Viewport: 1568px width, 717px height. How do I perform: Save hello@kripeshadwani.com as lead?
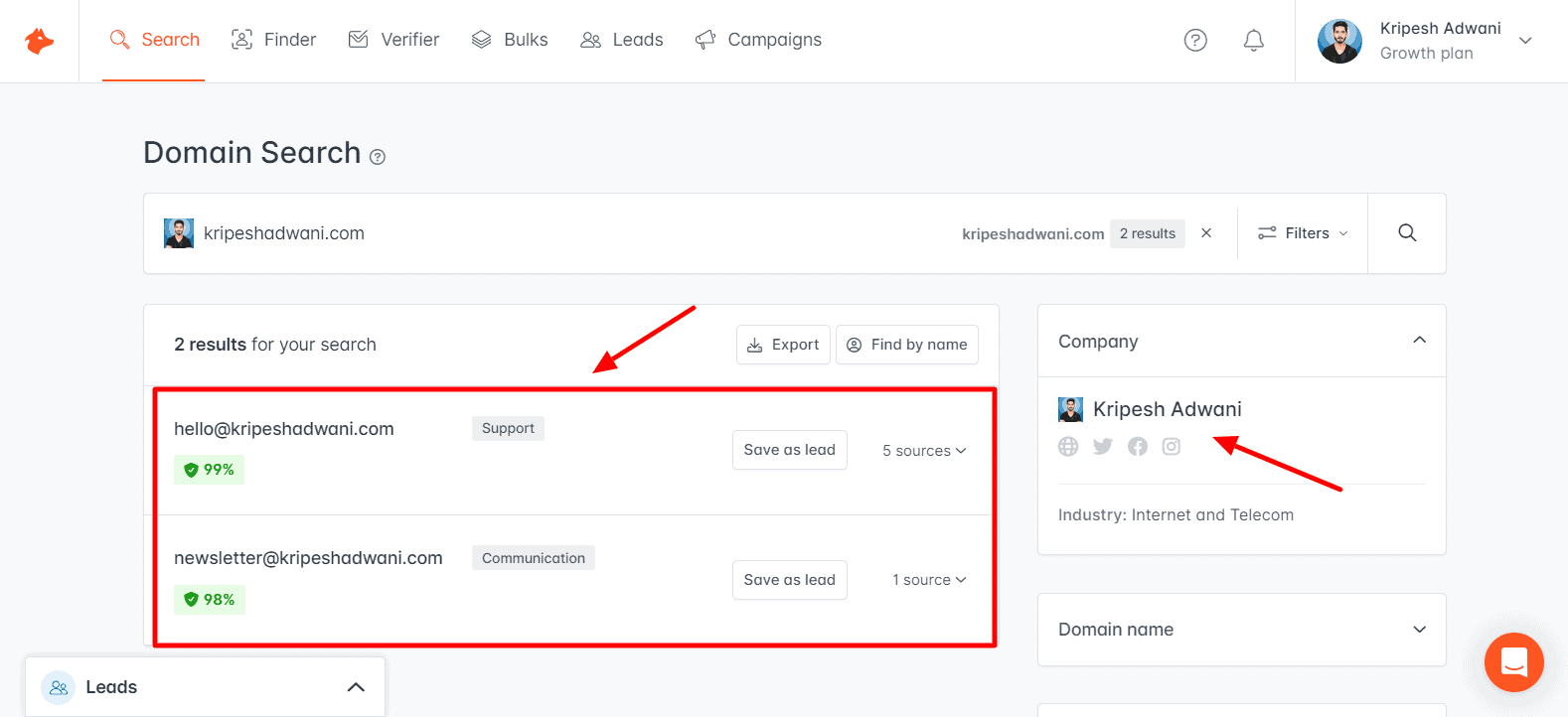pos(789,450)
